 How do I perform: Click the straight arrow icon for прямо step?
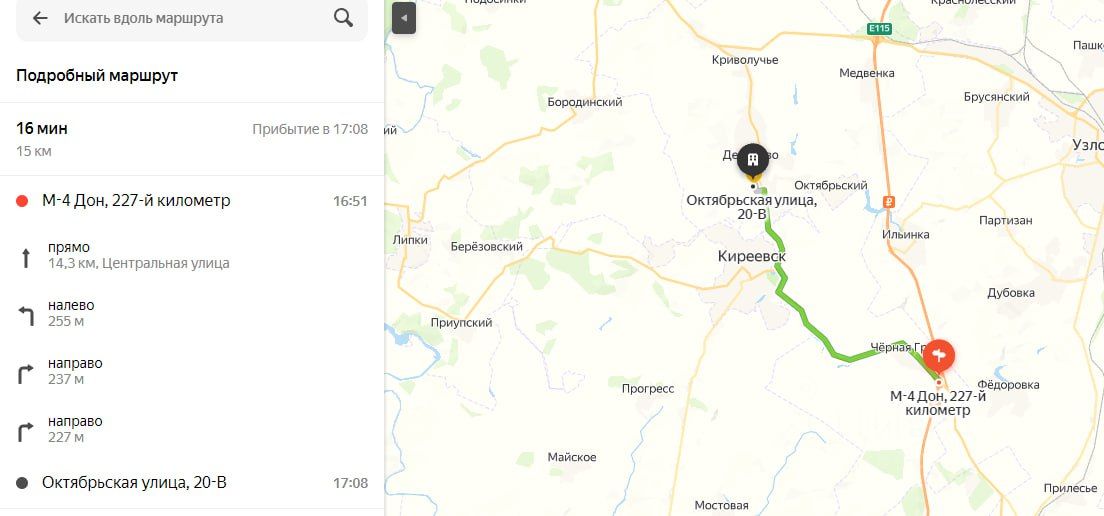pos(26,258)
